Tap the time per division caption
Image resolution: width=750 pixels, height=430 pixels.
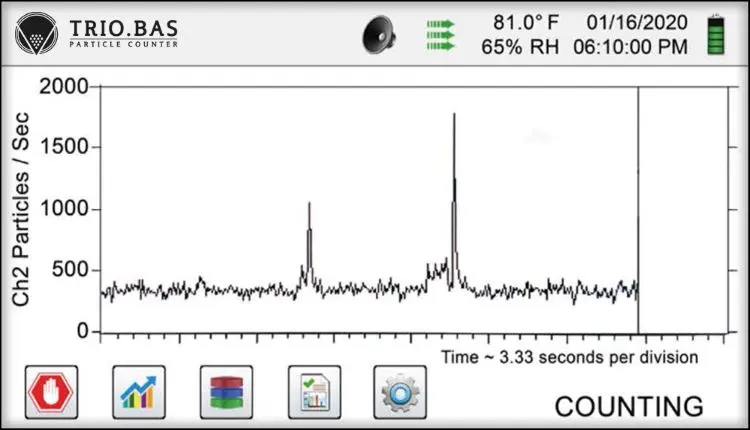tap(569, 357)
